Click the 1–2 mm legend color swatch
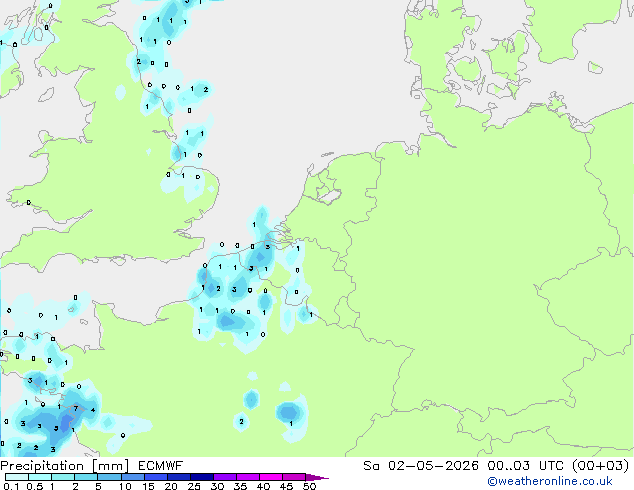Viewport: 634px width, 490px height. pos(63,477)
